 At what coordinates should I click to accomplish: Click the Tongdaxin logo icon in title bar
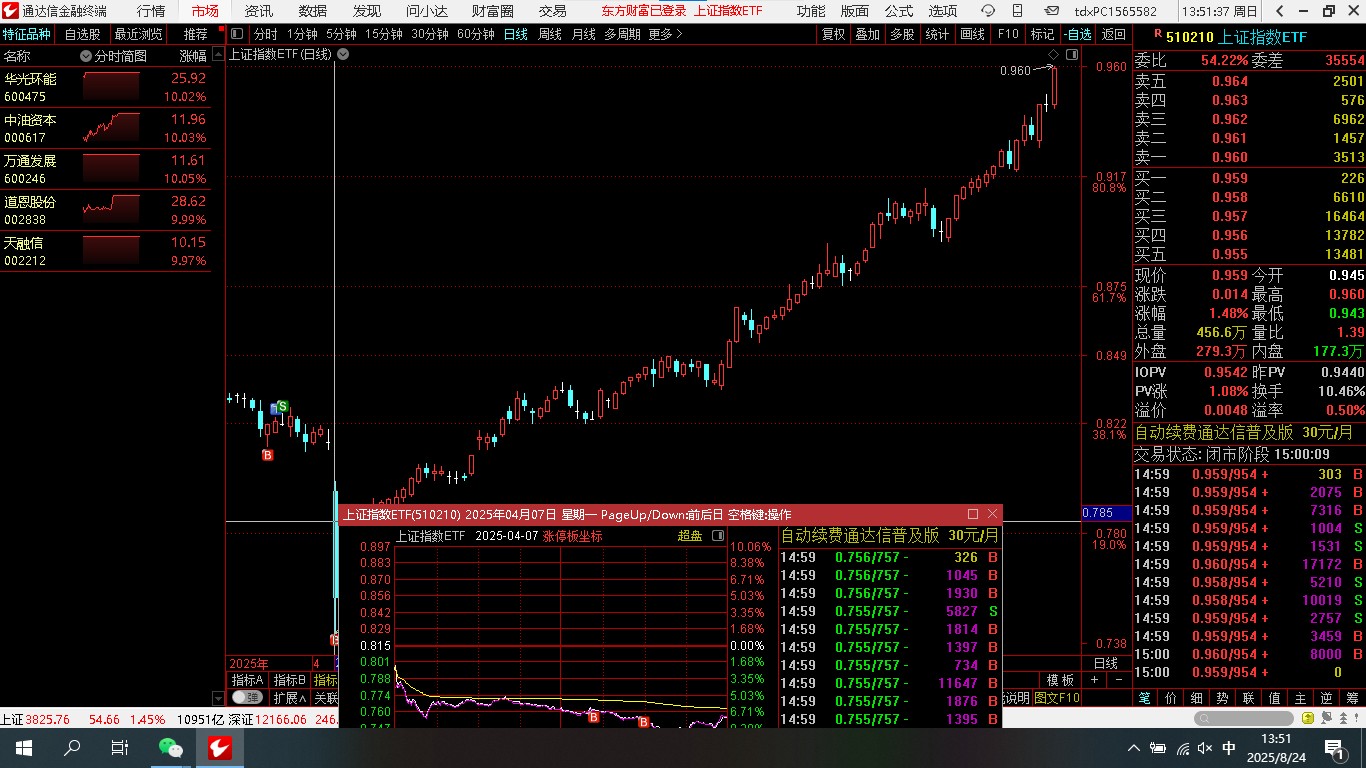pyautogui.click(x=11, y=11)
